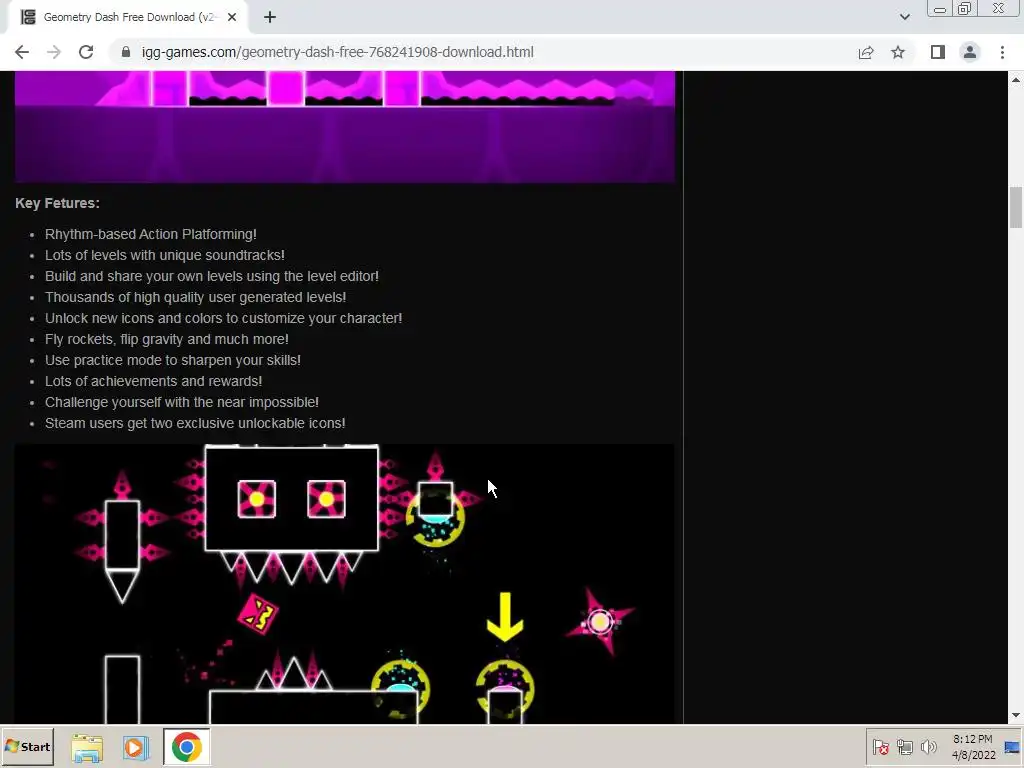Click scrollbar down arrow
This screenshot has width=1024, height=768.
point(1016,716)
